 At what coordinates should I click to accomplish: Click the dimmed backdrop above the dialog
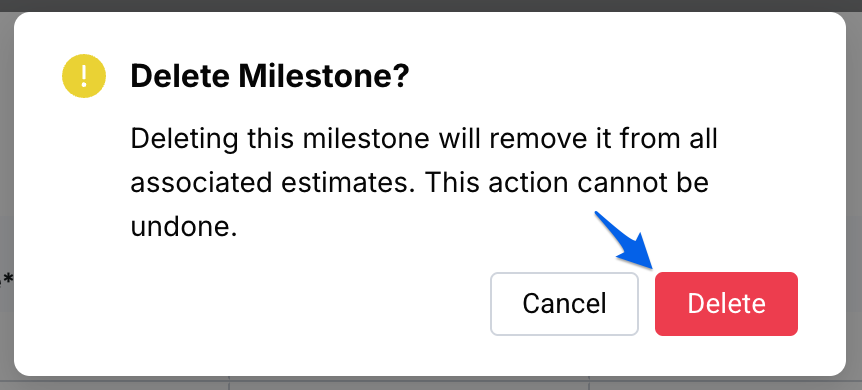(x=431, y=6)
